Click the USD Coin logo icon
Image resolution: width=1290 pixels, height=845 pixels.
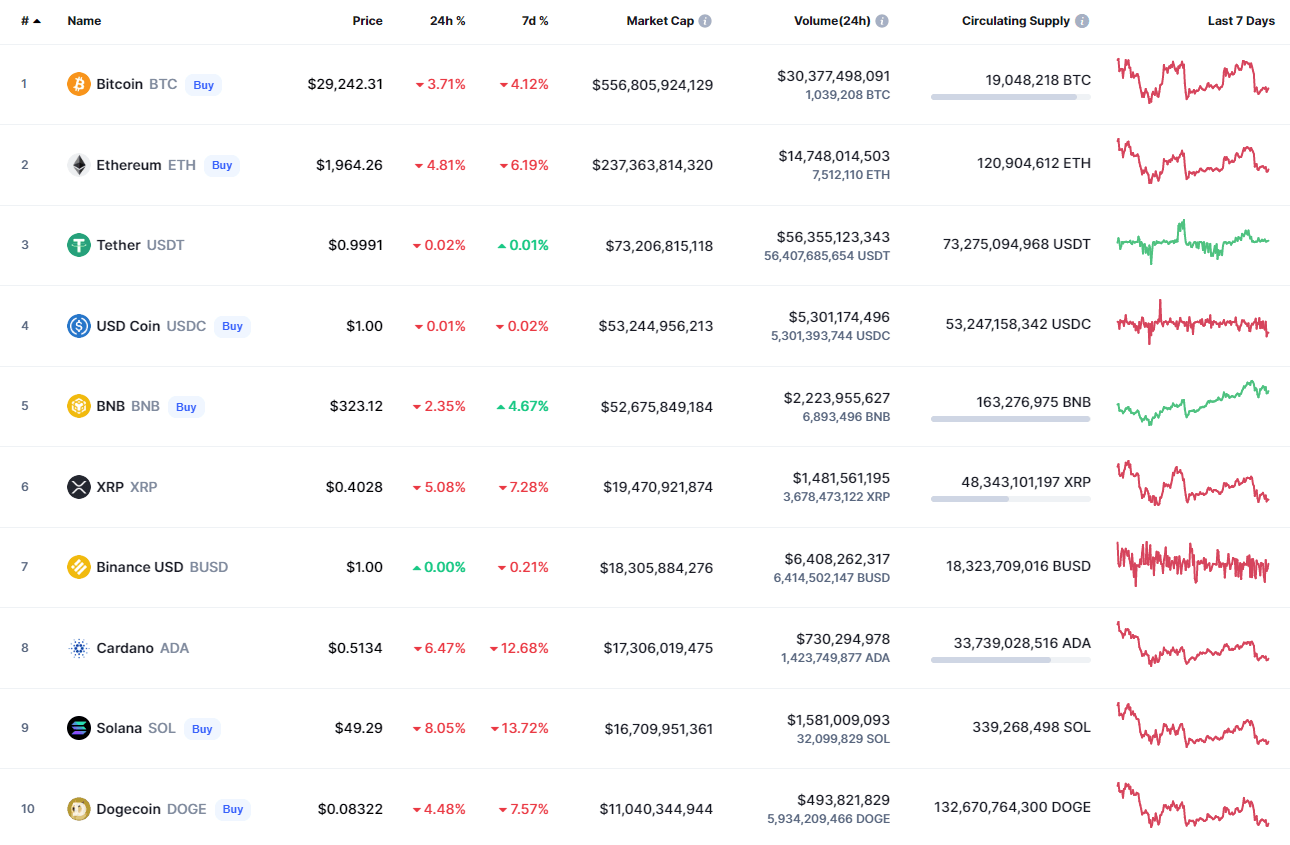click(79, 326)
